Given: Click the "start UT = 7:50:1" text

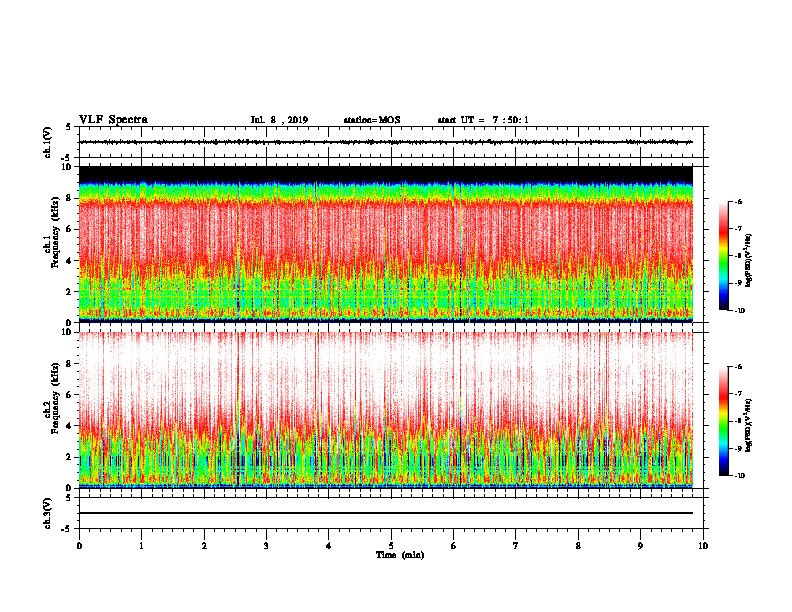Looking at the screenshot, I should (483, 120).
